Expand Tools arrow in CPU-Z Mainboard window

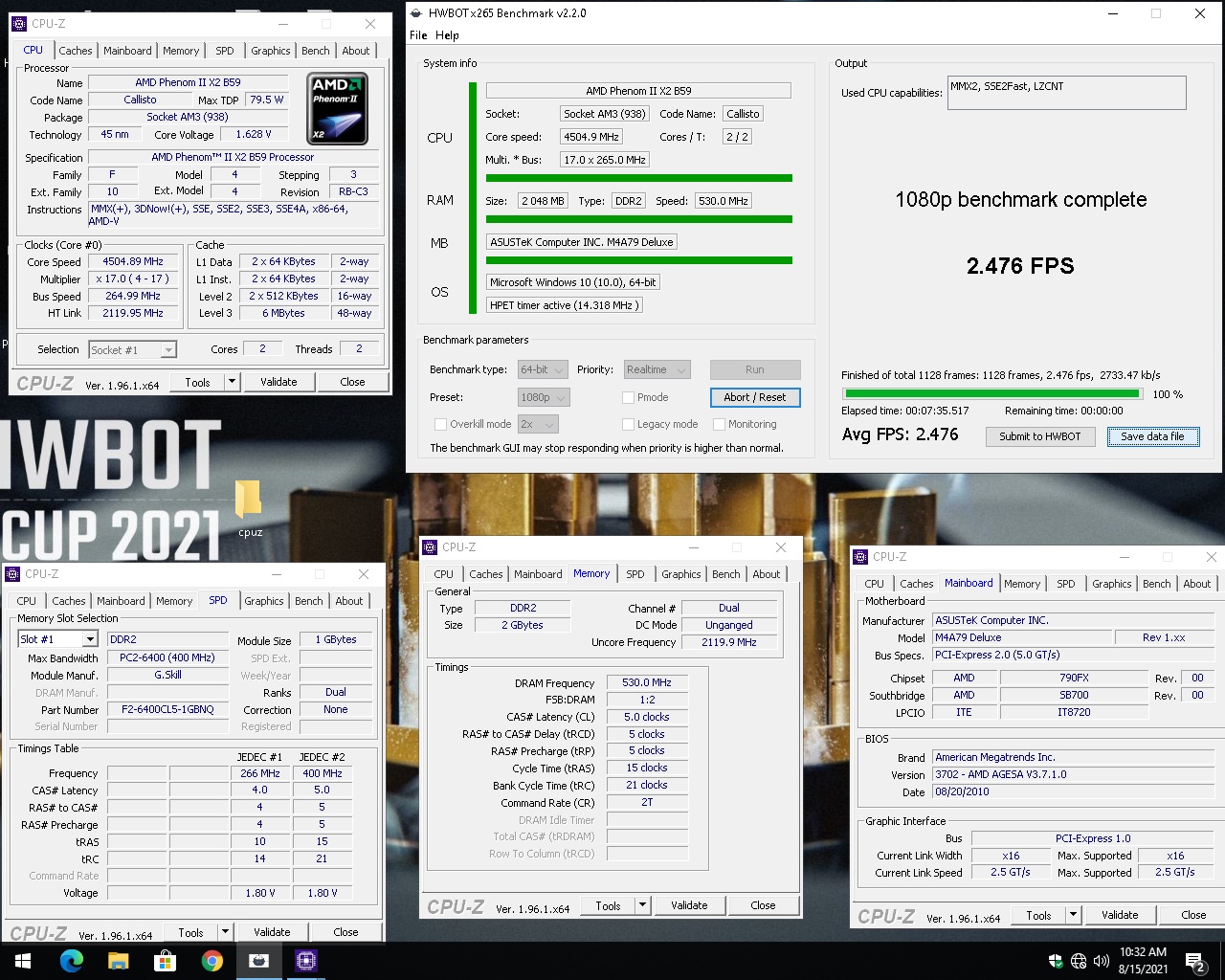click(1073, 915)
